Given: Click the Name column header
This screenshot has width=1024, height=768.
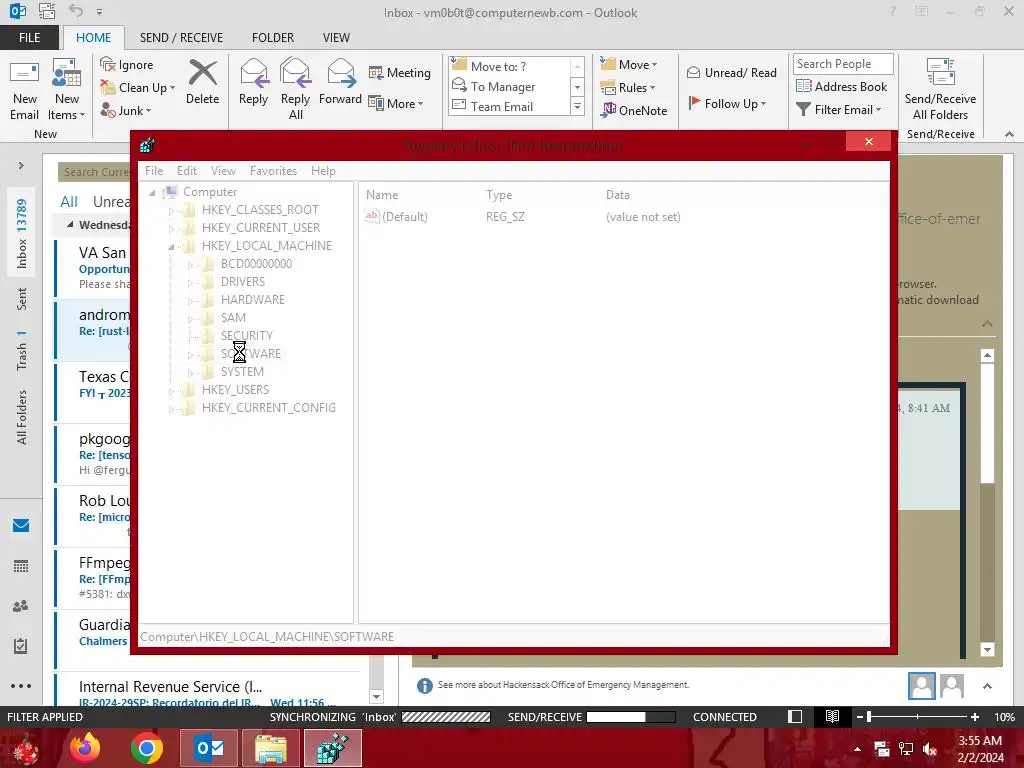Looking at the screenshot, I should point(382,195).
